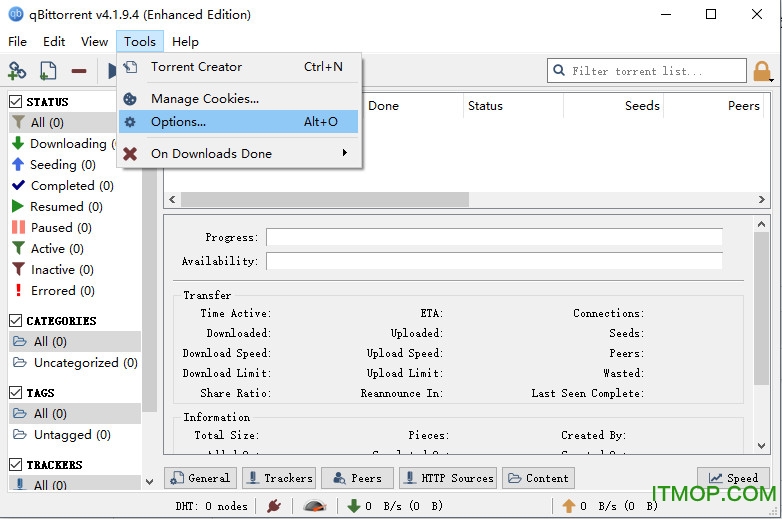
Task: Select the Uncategorized (0) category
Action: [x=75, y=362]
